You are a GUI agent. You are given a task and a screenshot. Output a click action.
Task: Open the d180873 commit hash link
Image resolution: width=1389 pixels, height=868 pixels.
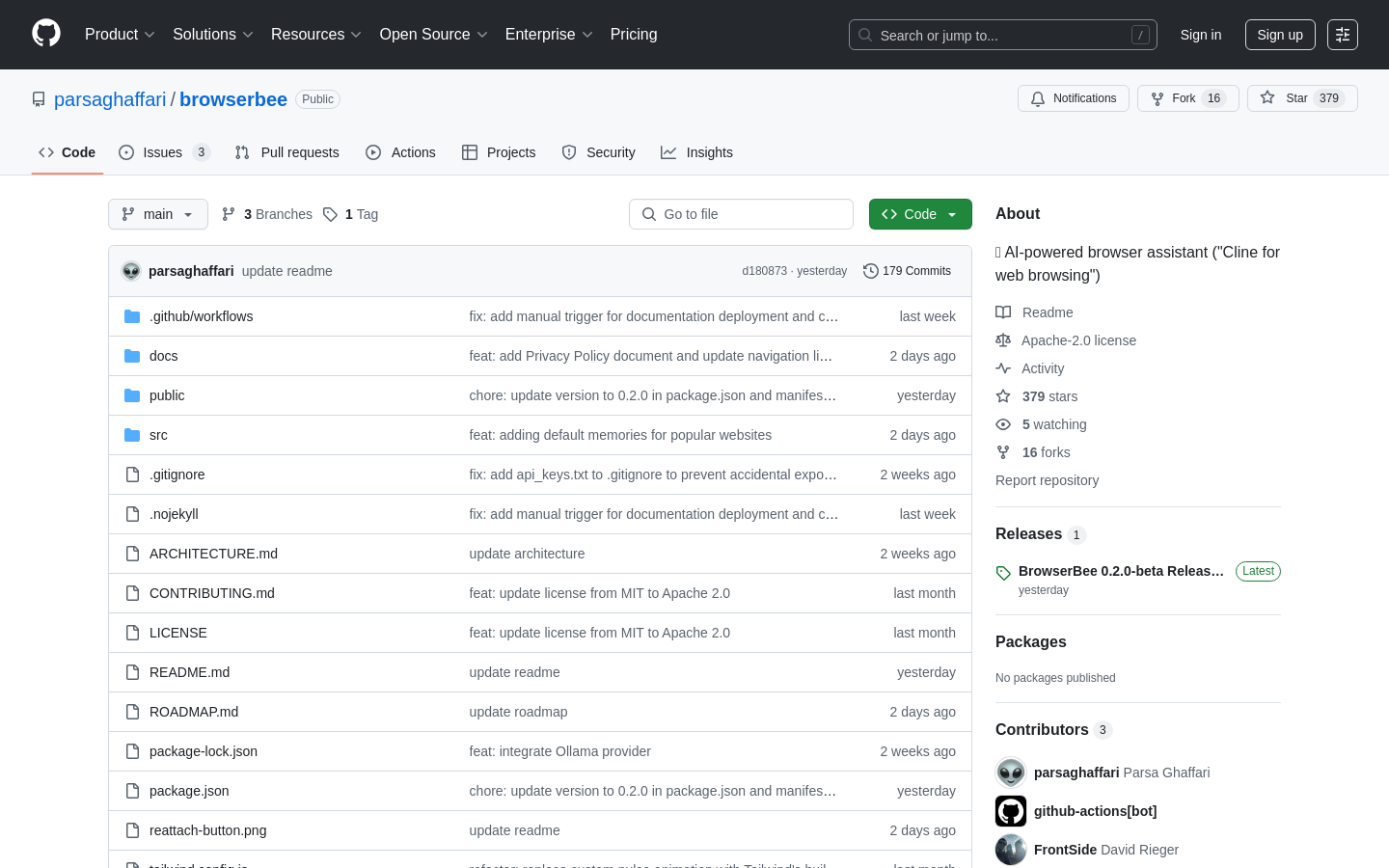765,271
